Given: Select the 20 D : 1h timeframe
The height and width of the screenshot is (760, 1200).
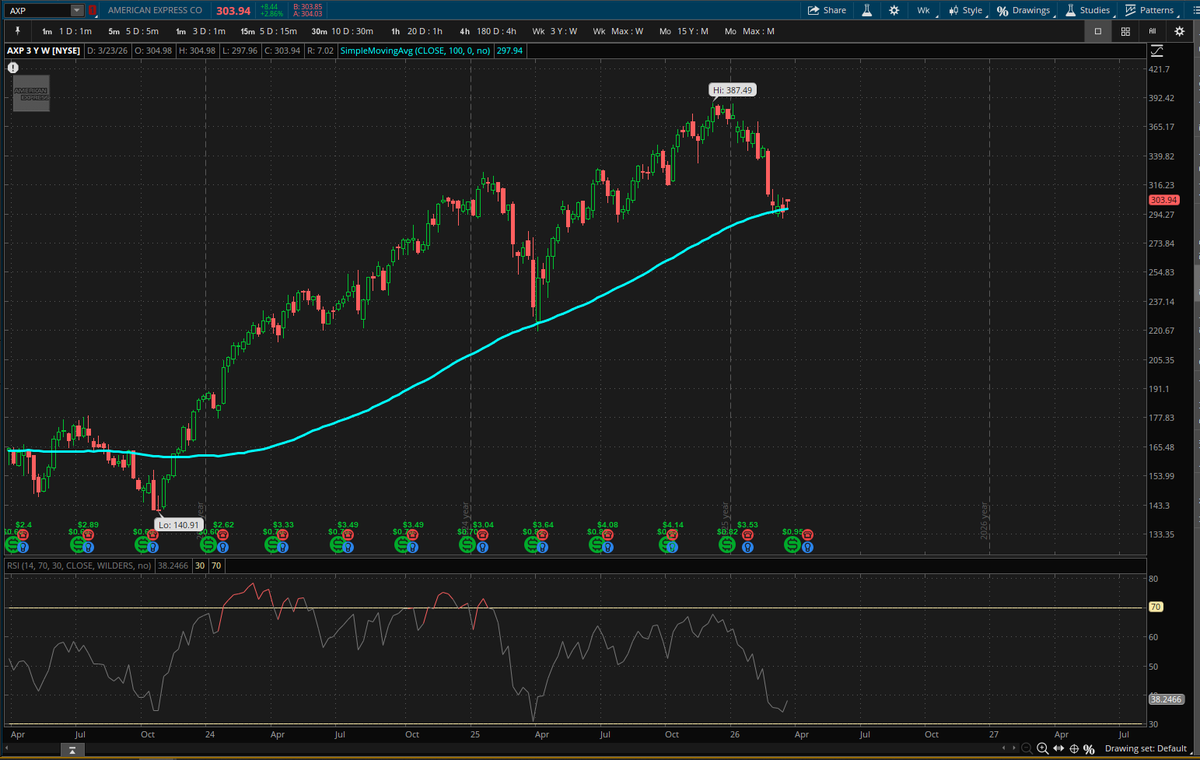Looking at the screenshot, I should (x=417, y=31).
